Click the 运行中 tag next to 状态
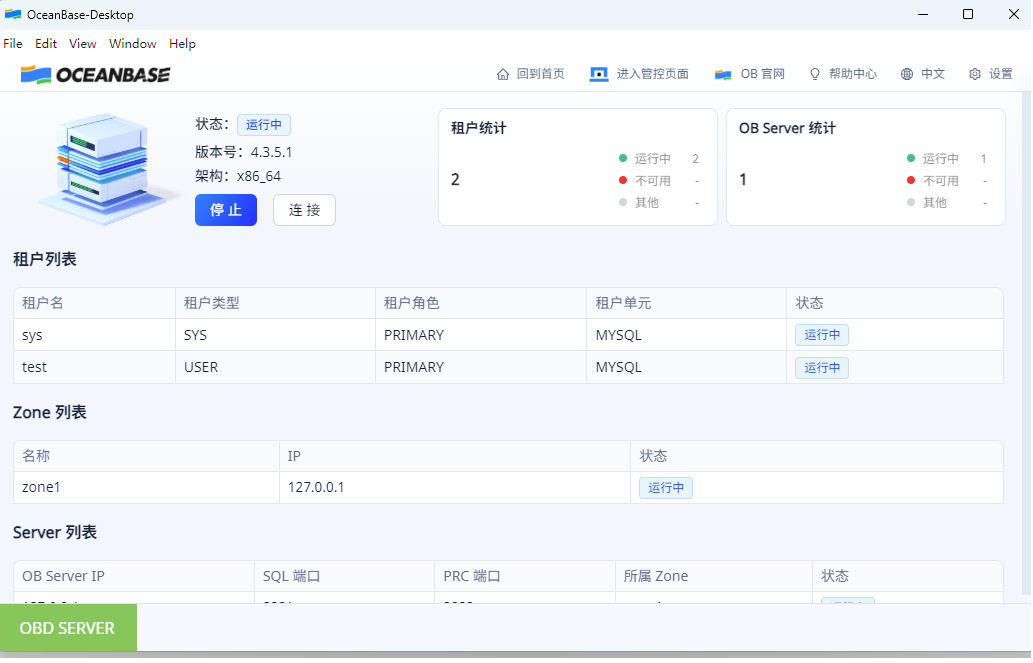1033x663 pixels. 264,125
